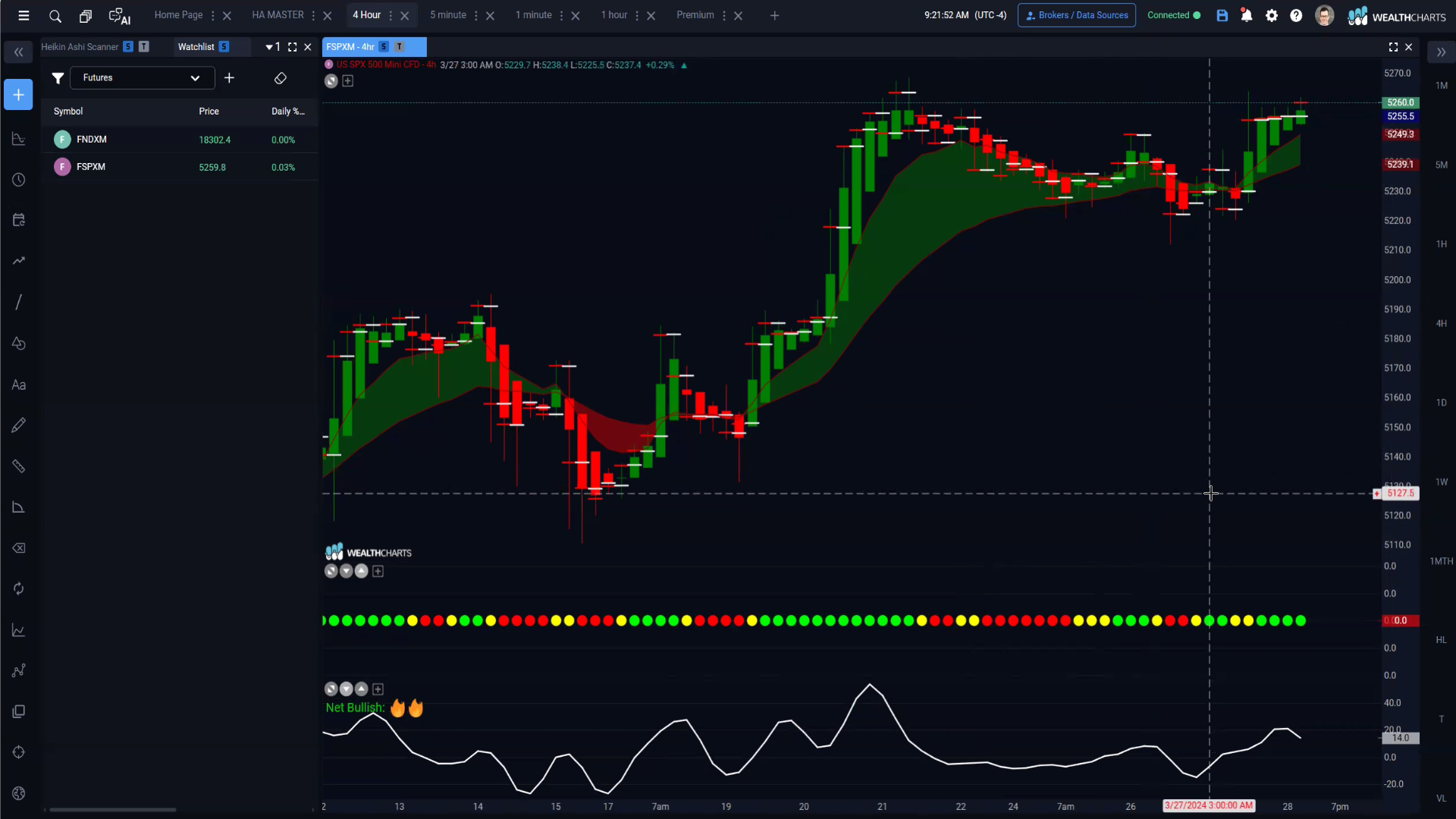Viewport: 1456px width, 819px height.
Task: Select Heikin Ashi Scanner panel tab
Action: tap(80, 47)
